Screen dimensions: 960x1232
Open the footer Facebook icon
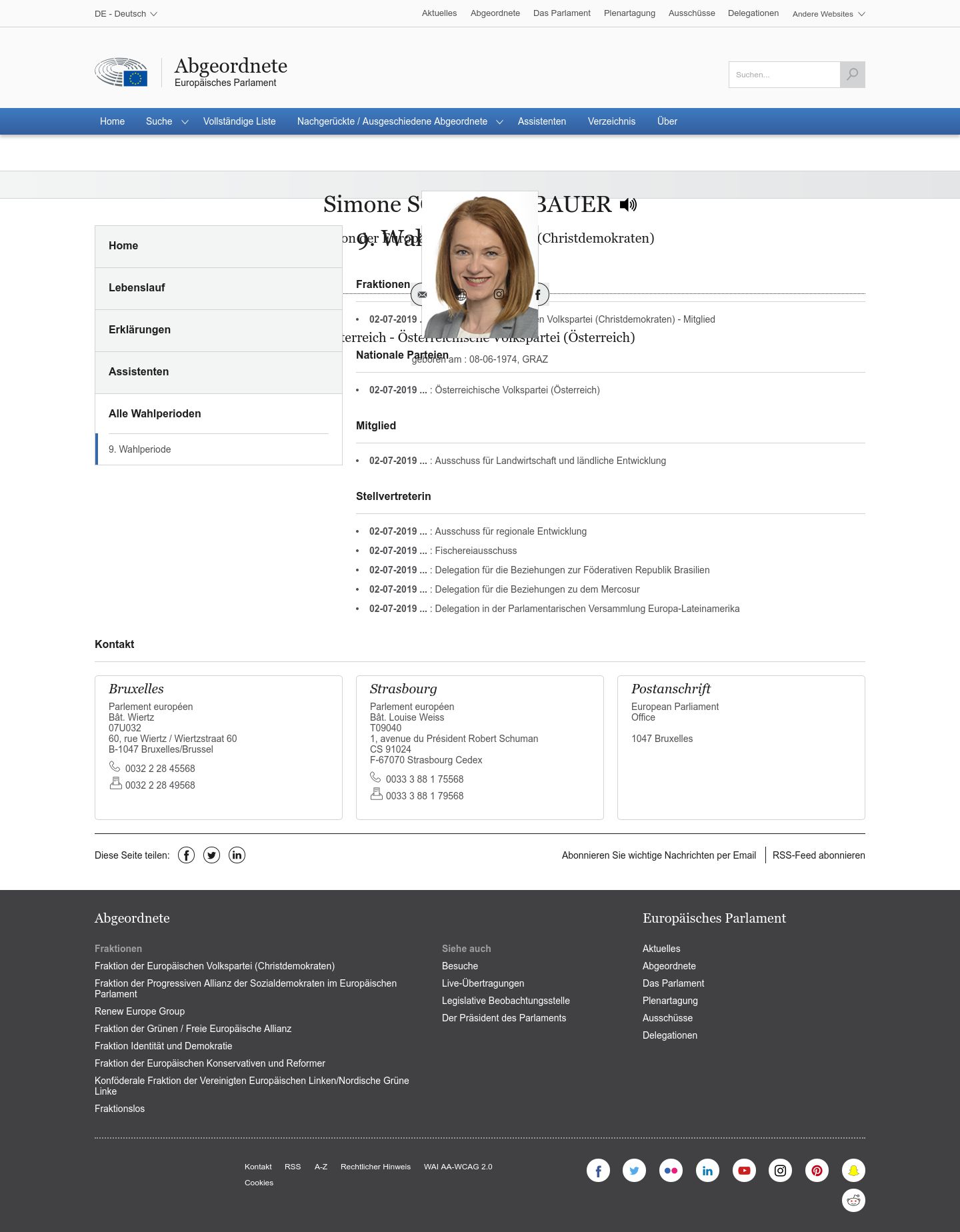click(598, 1170)
